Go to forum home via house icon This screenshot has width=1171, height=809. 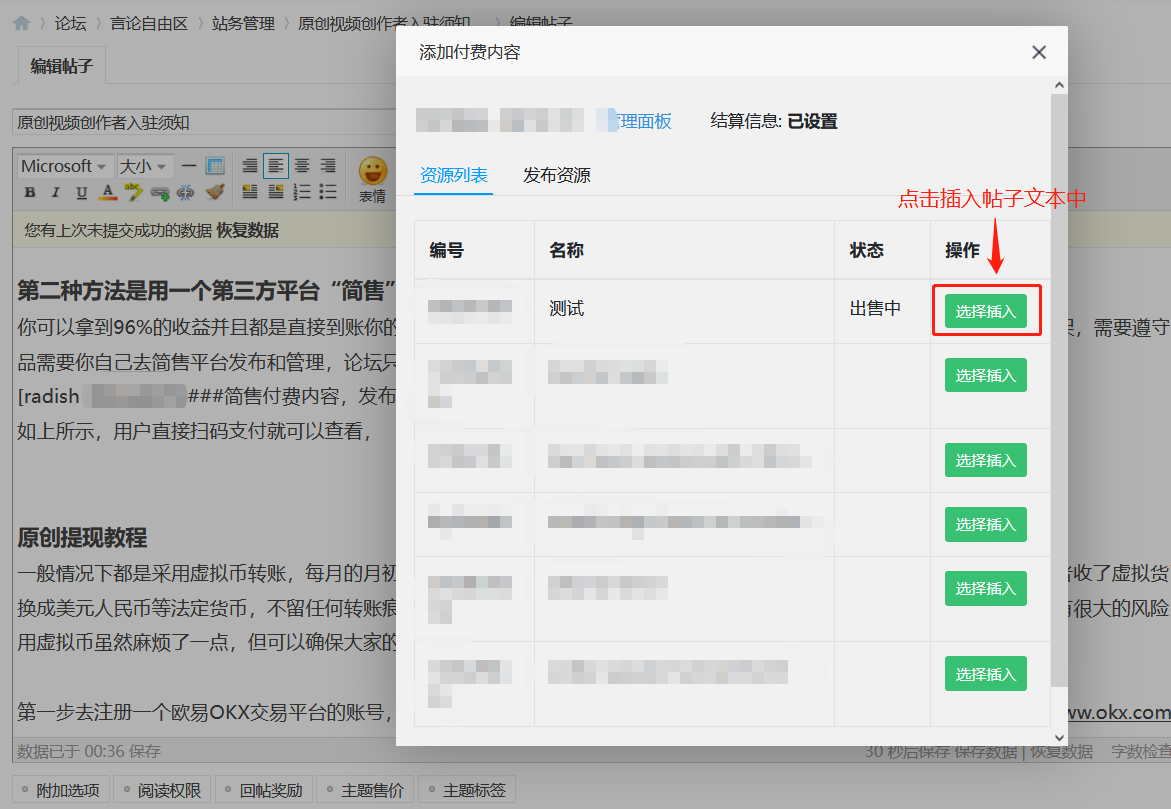[21, 22]
